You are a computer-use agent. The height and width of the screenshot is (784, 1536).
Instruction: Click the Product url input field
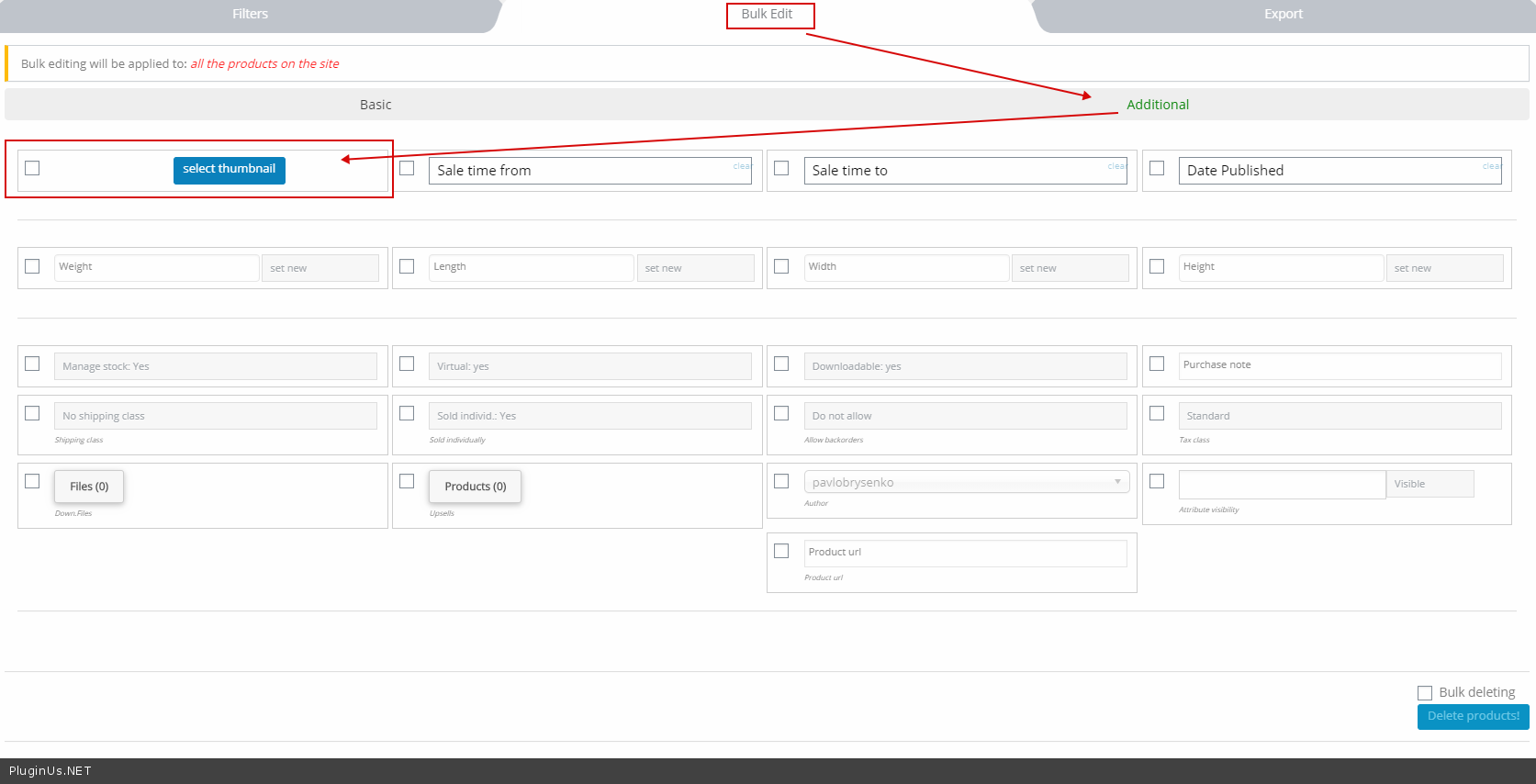[x=965, y=553]
